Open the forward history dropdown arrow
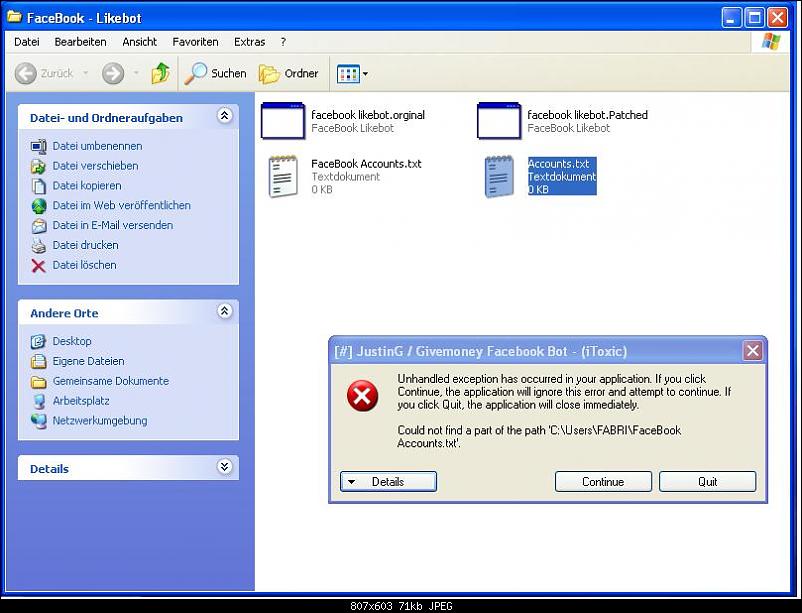This screenshot has height=613, width=802. pyautogui.click(x=136, y=74)
